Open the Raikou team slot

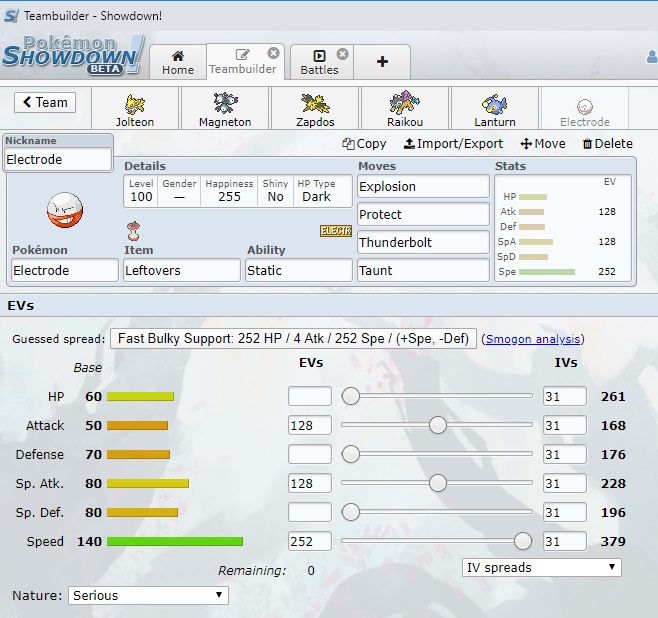[x=405, y=108]
